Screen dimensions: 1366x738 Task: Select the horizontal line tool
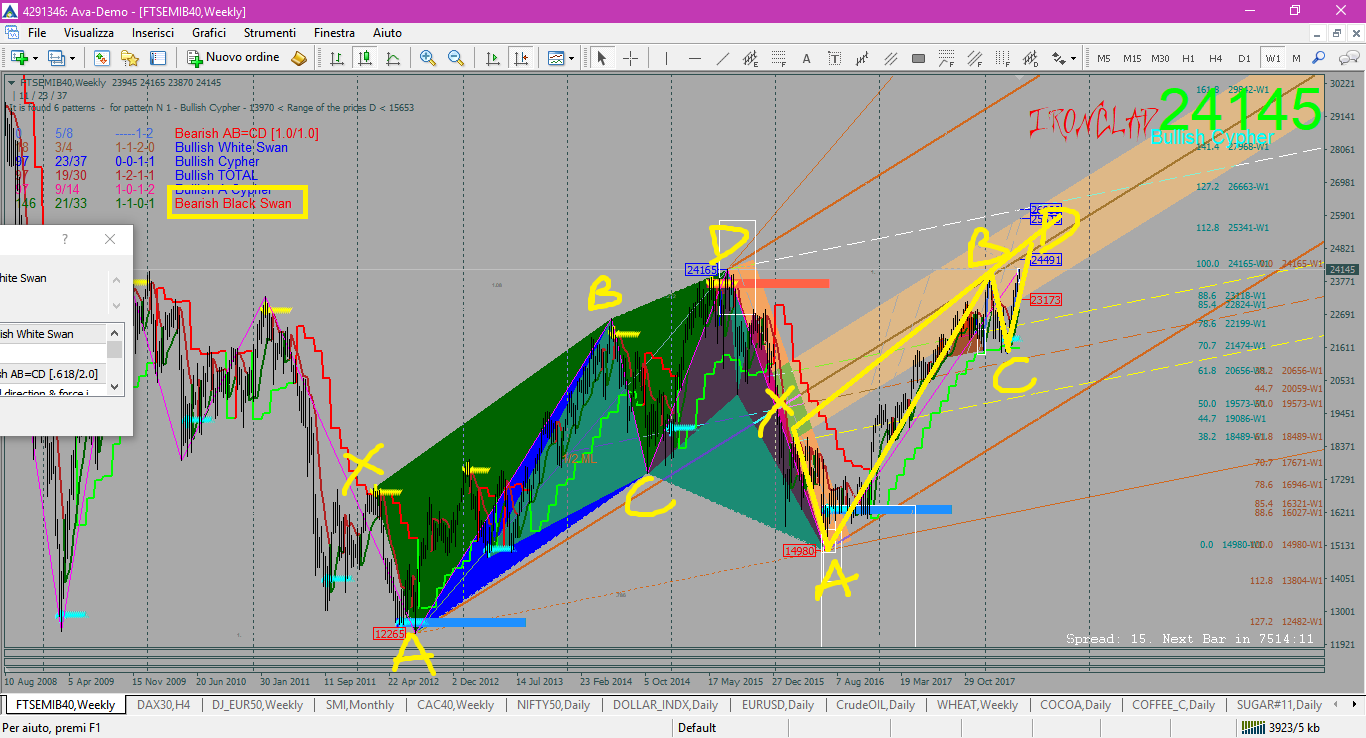coord(695,58)
